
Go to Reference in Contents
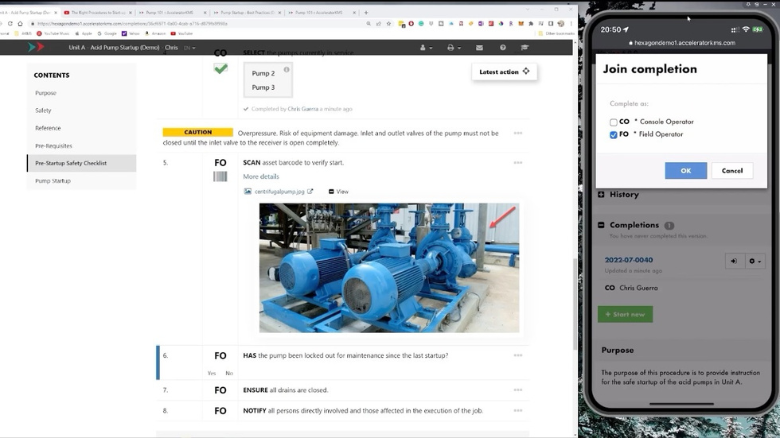coord(48,128)
